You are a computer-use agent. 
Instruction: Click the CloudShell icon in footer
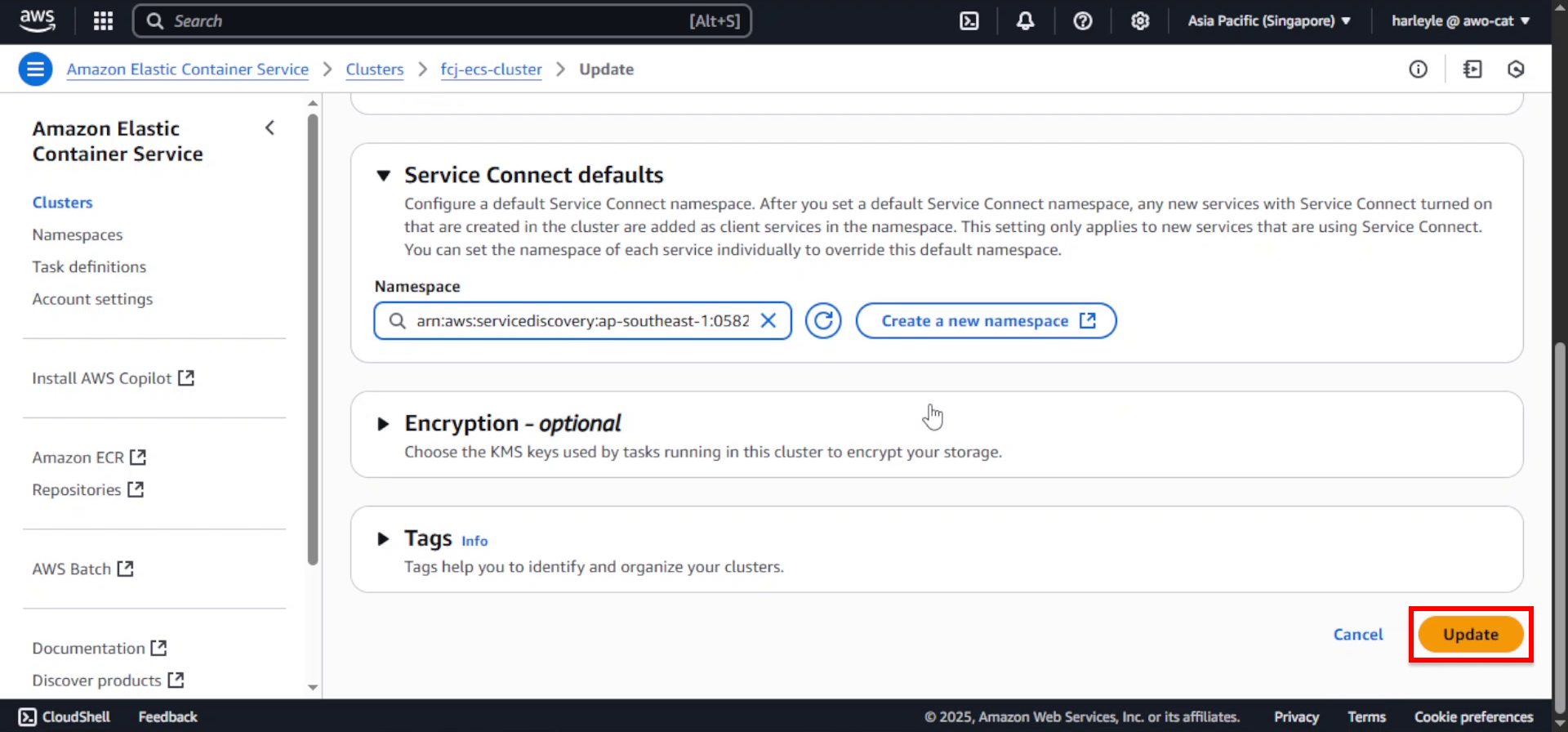coord(27,716)
